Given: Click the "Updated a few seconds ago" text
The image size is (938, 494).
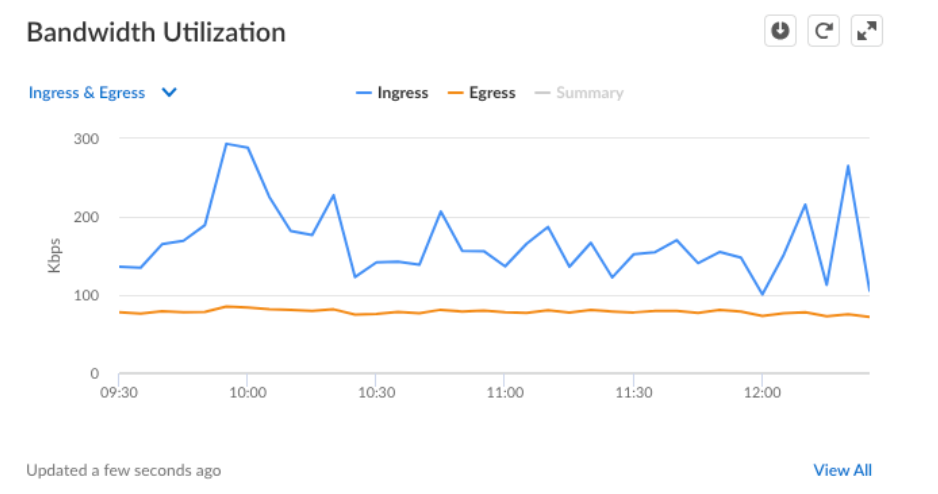Looking at the screenshot, I should tap(124, 470).
